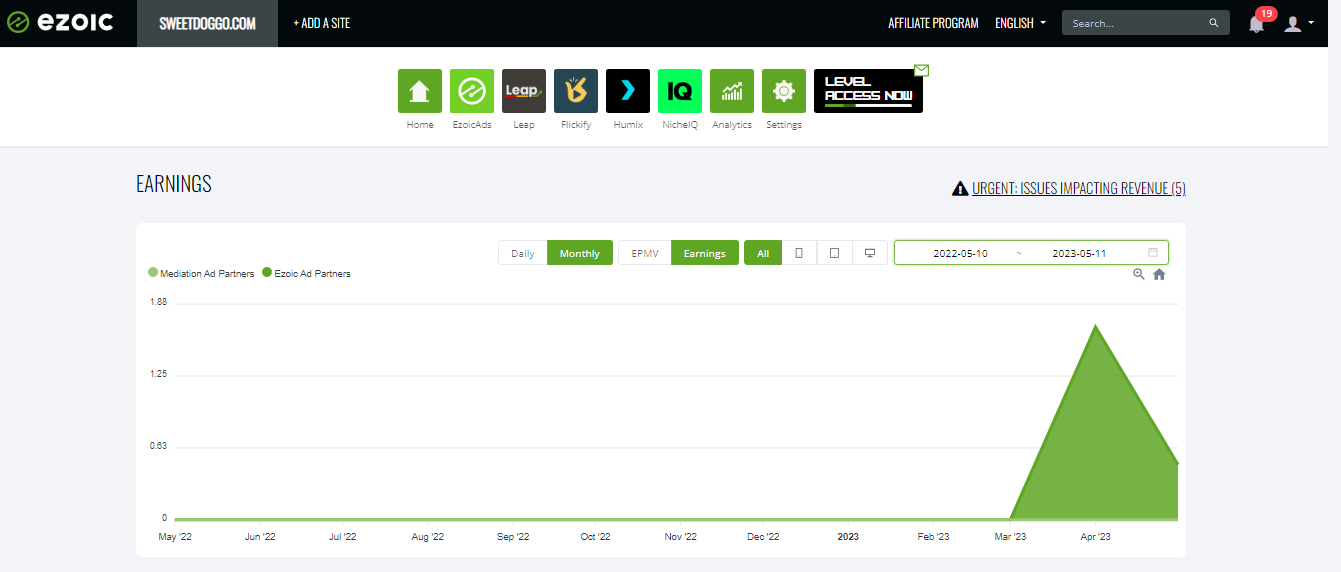Open the Flickify app icon
This screenshot has width=1341, height=572.
[576, 91]
